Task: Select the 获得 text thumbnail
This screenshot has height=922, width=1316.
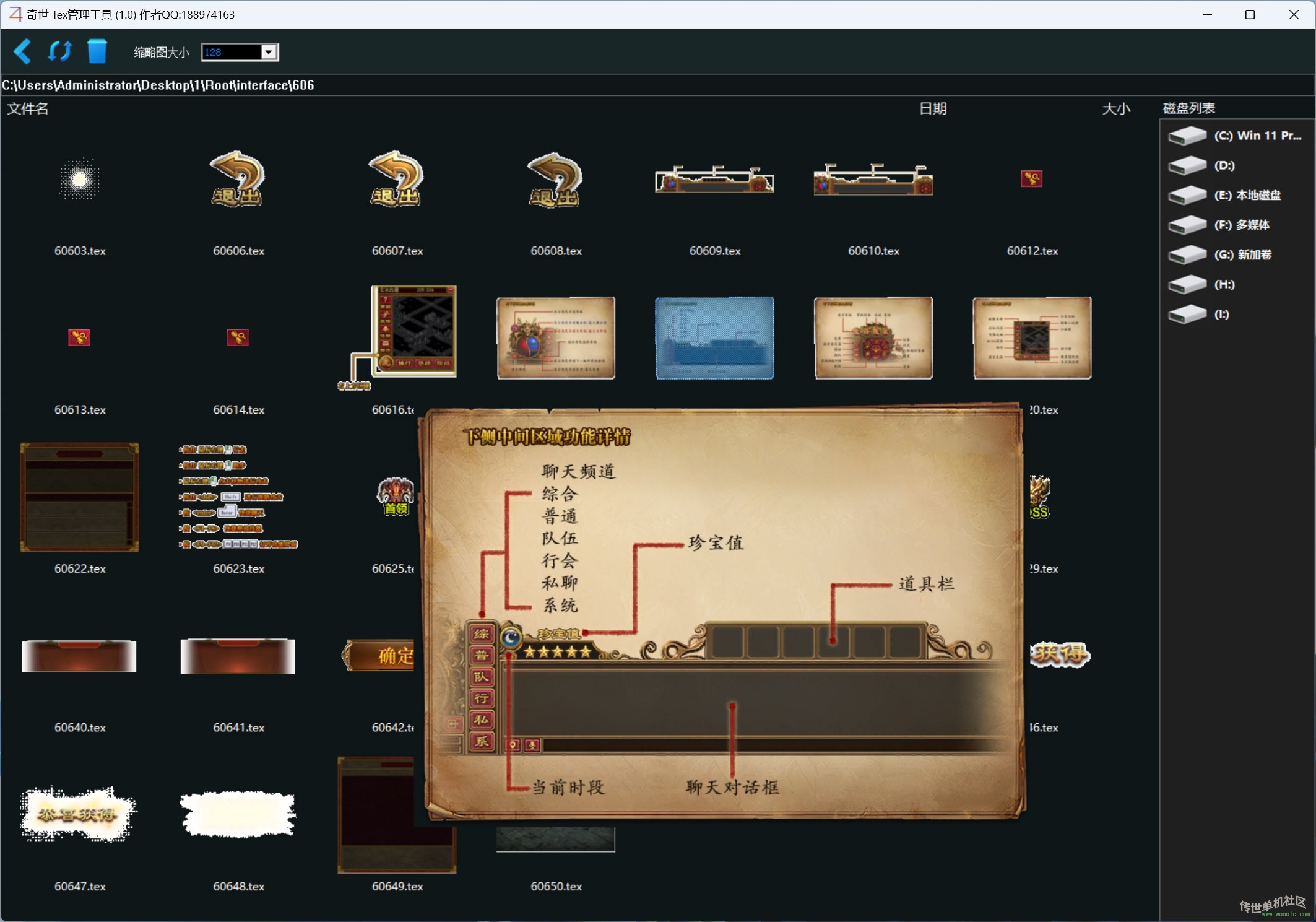Action: [x=1060, y=654]
